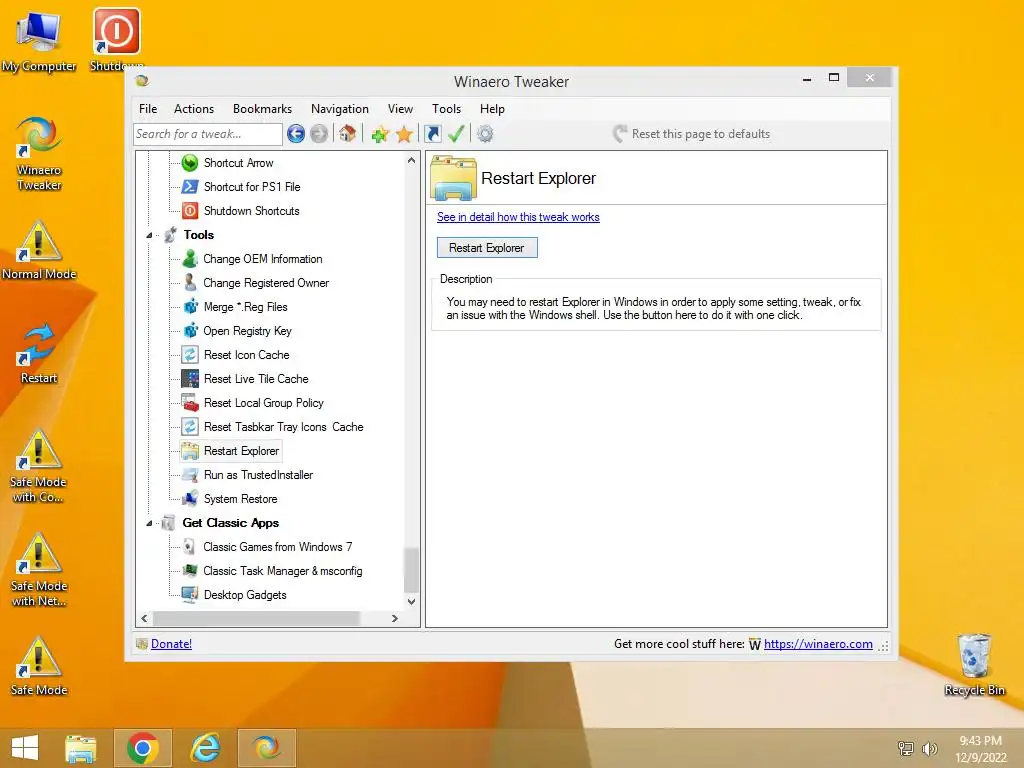Click the shortcut-arrow export toolbar icon
Image resolution: width=1024 pixels, height=768 pixels.
click(x=432, y=134)
